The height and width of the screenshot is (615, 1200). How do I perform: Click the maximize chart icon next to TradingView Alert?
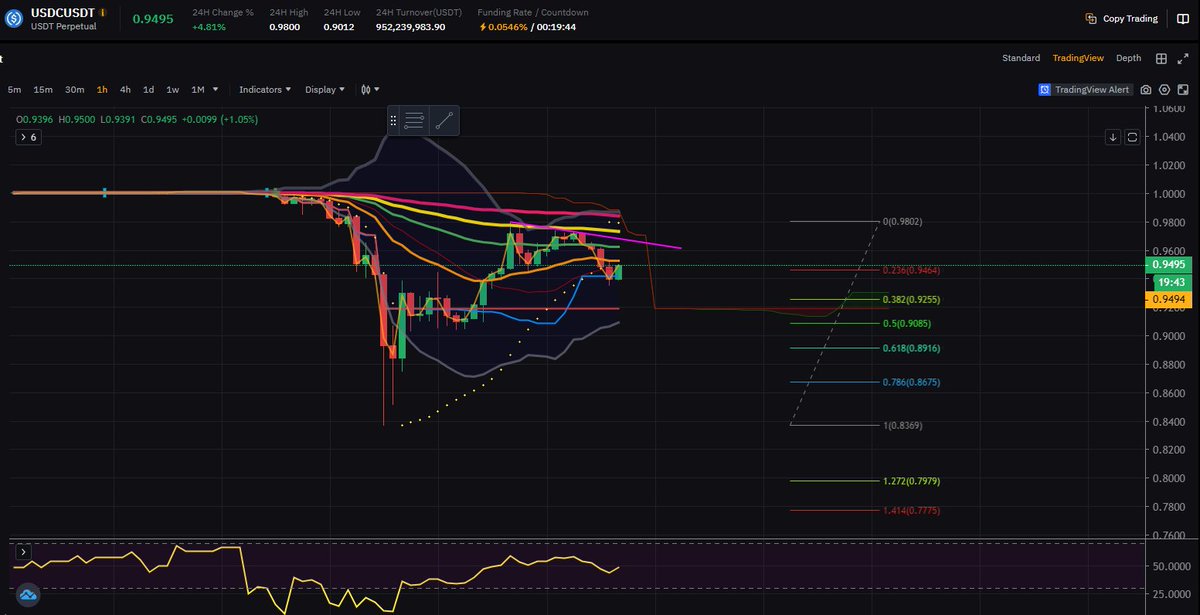pyautogui.click(x=1184, y=89)
